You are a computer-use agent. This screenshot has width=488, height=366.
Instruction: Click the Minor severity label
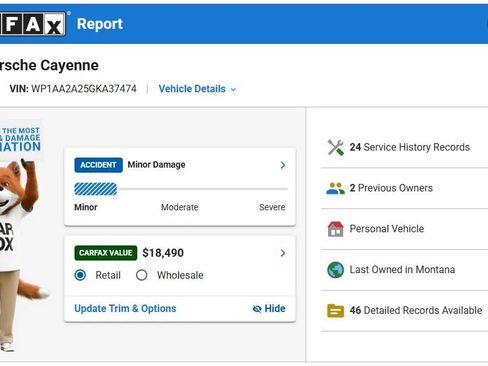pos(86,207)
